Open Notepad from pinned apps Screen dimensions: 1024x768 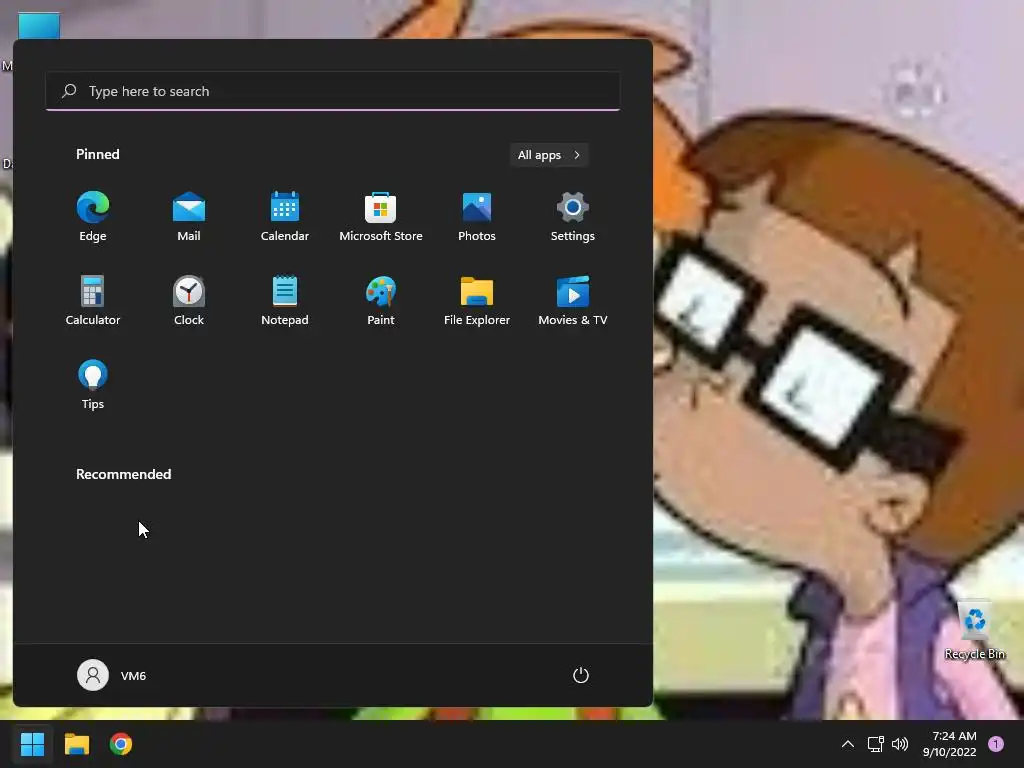[x=285, y=300]
